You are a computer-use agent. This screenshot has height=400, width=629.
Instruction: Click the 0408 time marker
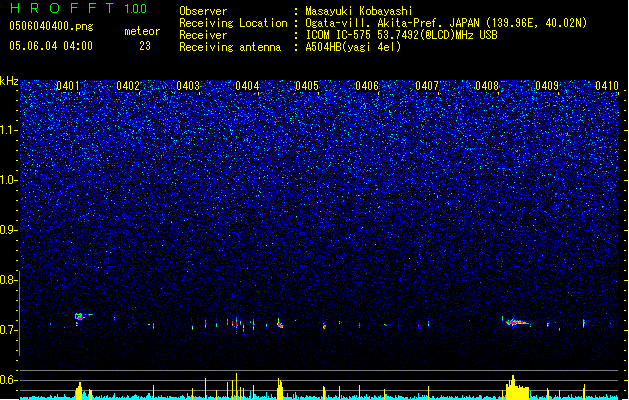click(x=487, y=86)
